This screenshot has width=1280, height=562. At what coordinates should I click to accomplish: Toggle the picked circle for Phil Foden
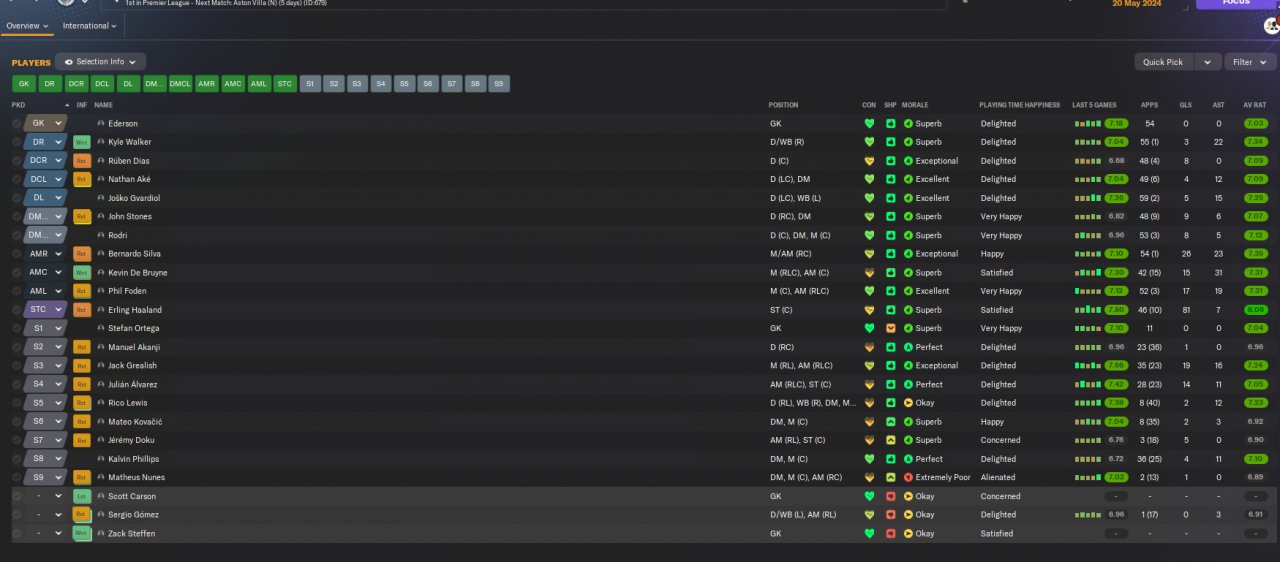tap(17, 291)
